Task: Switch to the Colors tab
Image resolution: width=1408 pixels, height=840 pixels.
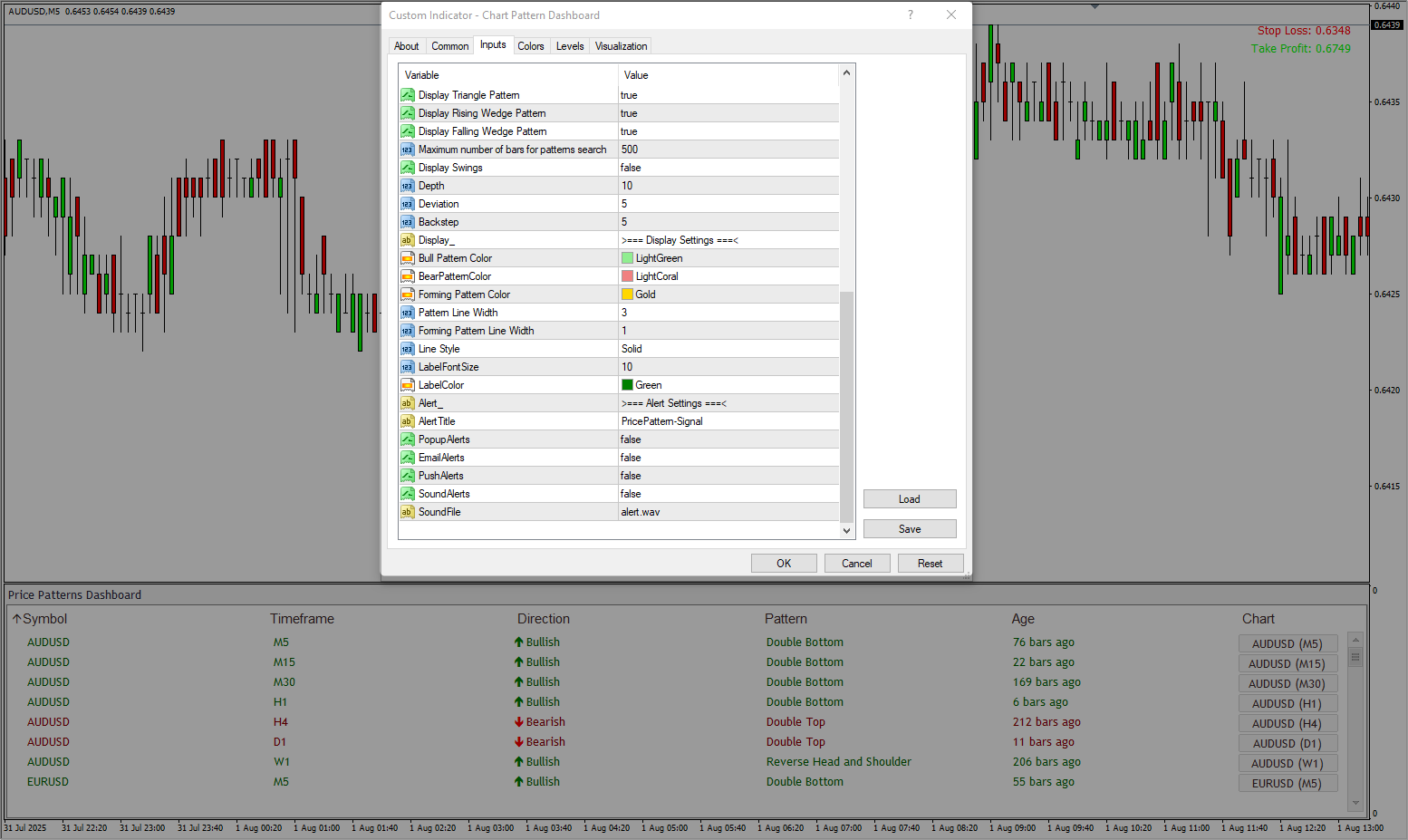Action: click(531, 46)
